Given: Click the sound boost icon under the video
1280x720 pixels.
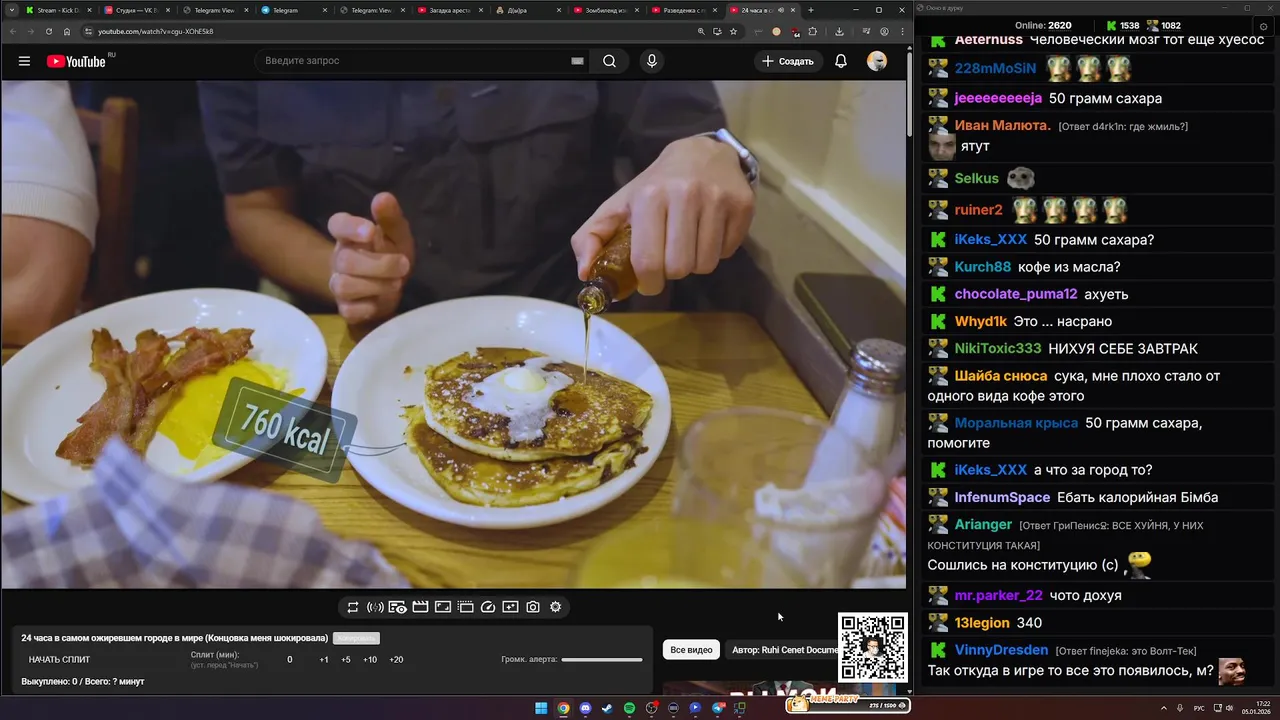Looking at the screenshot, I should (x=375, y=607).
